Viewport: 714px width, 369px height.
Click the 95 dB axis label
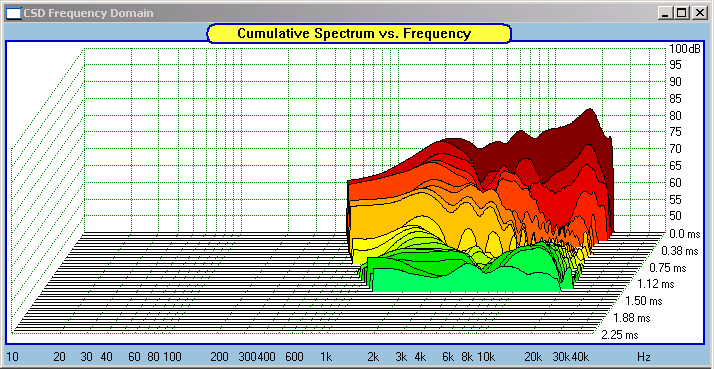pos(675,65)
